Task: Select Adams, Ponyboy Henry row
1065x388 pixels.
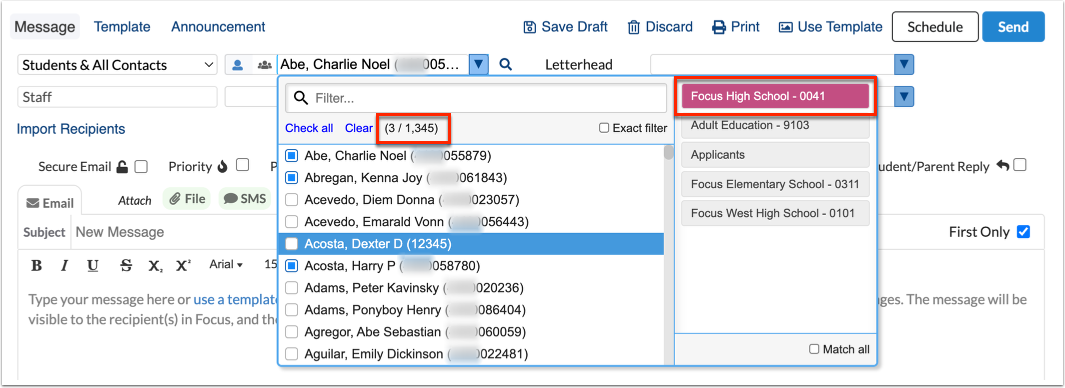Action: coord(471,309)
